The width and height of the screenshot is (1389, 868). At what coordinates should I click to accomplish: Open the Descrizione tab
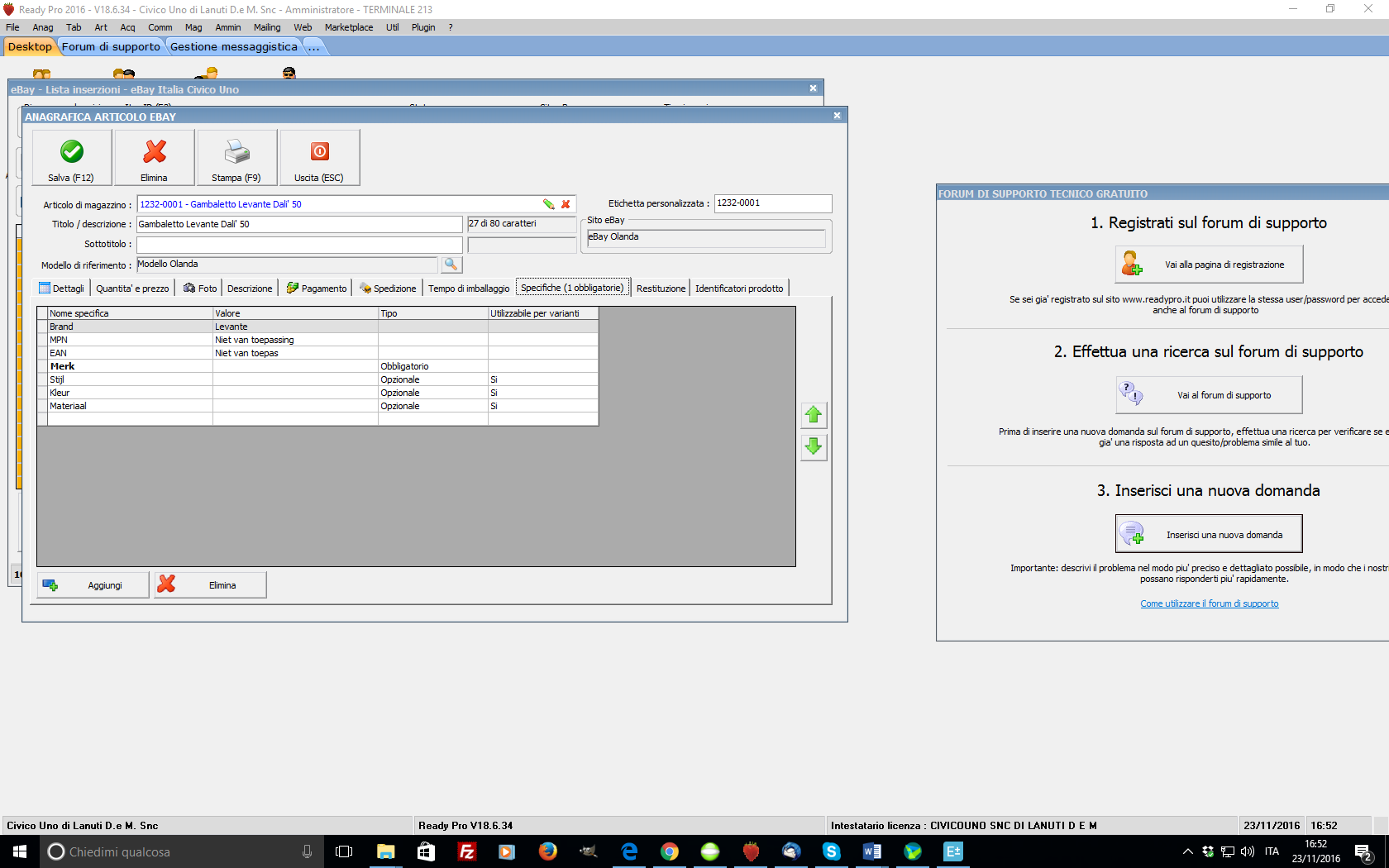point(250,288)
